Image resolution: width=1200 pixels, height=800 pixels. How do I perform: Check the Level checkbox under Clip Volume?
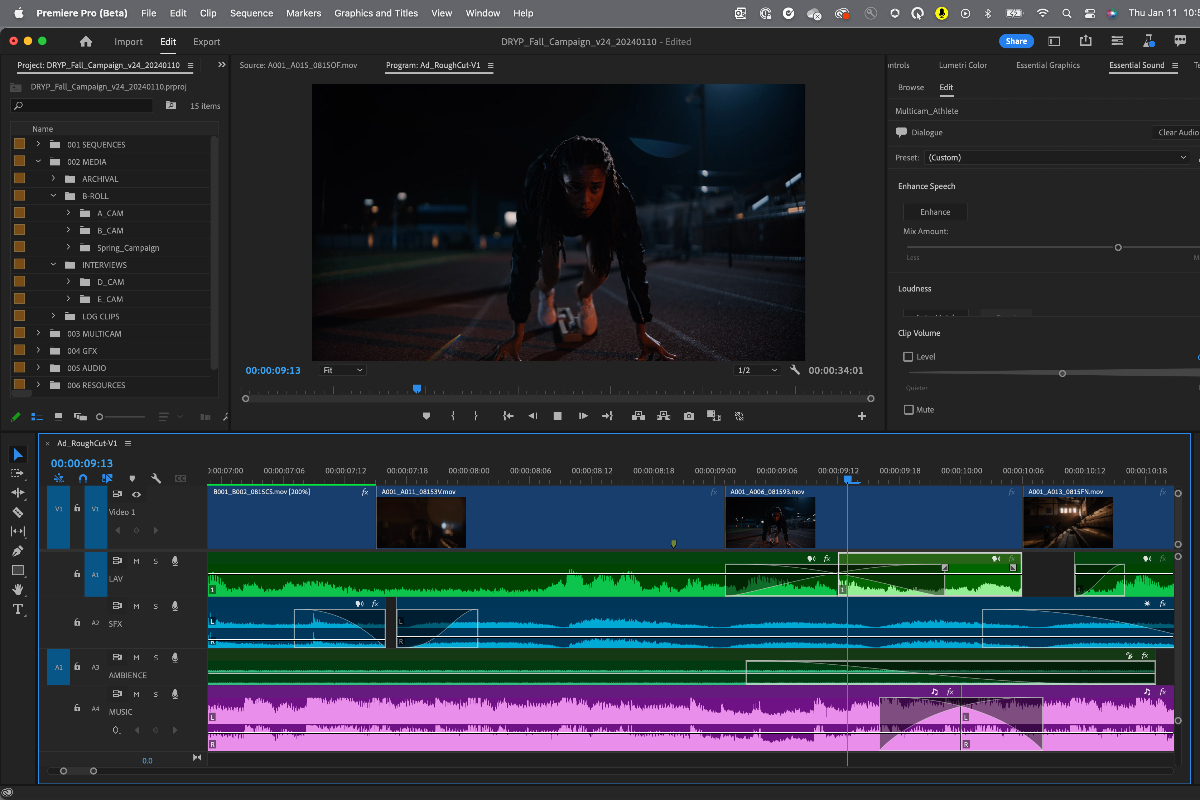[x=908, y=357]
